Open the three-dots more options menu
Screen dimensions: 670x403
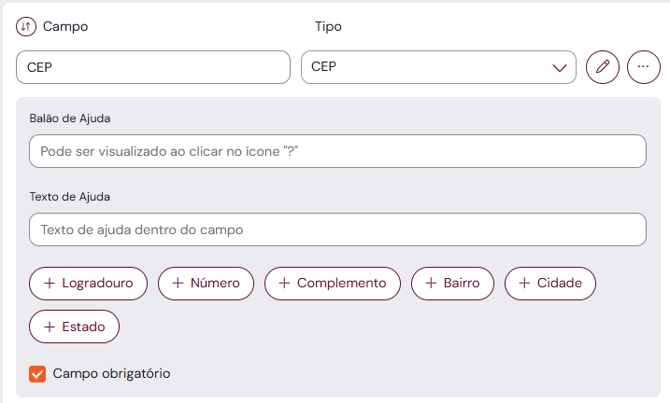click(644, 67)
